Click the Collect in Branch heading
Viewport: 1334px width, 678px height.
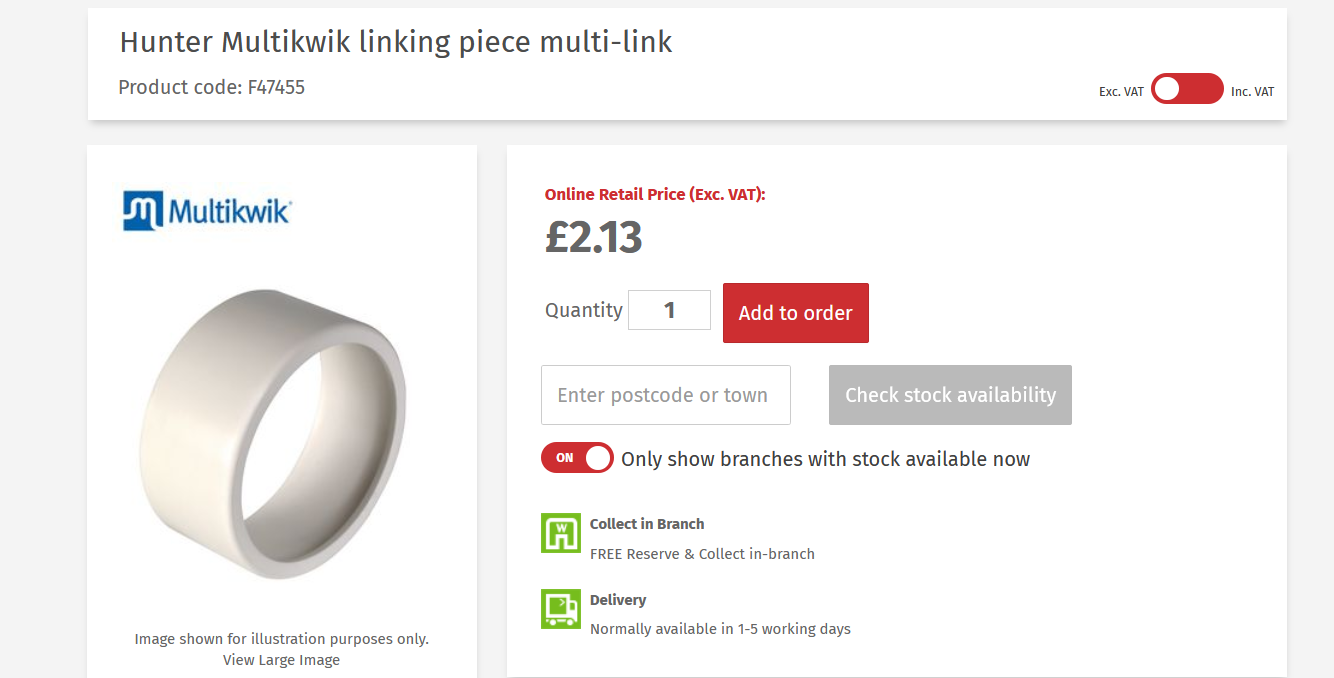point(647,523)
